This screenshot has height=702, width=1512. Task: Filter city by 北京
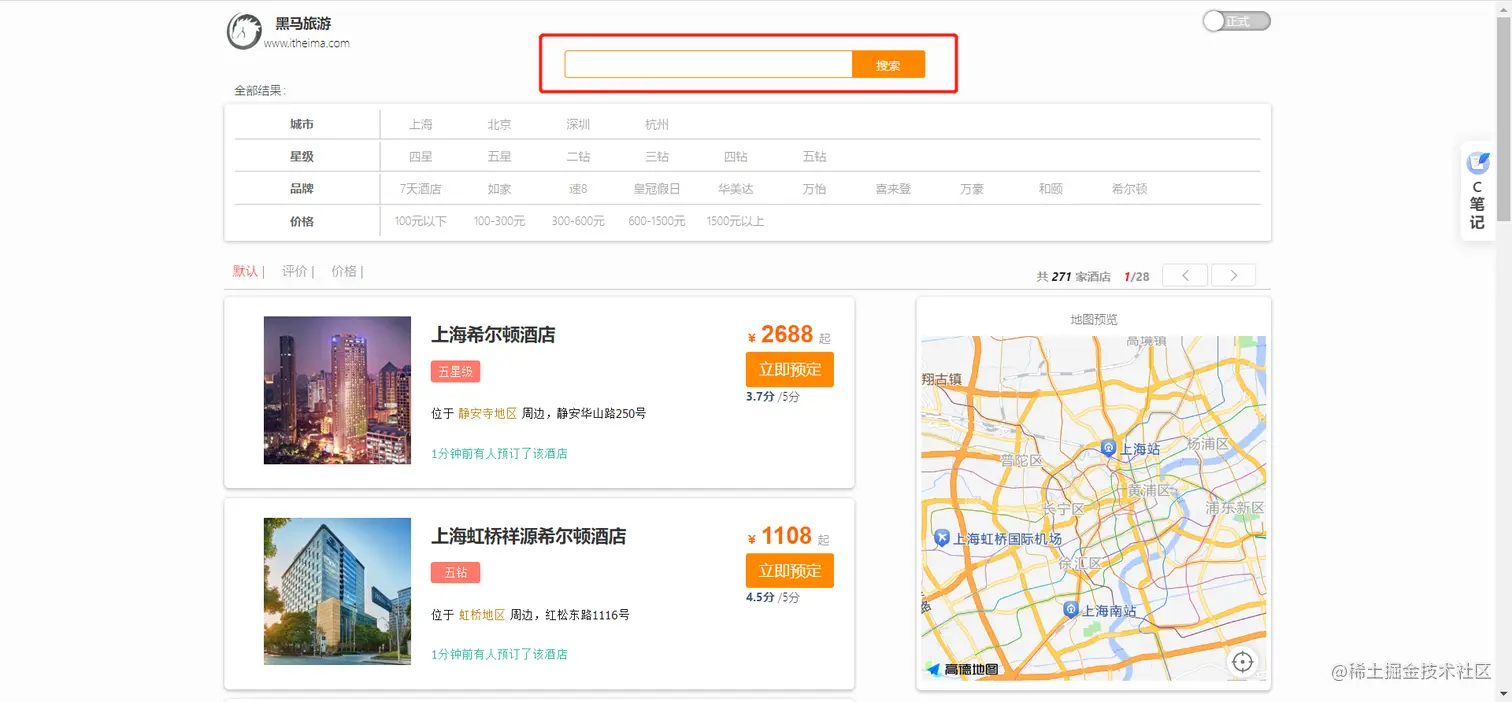pos(499,125)
